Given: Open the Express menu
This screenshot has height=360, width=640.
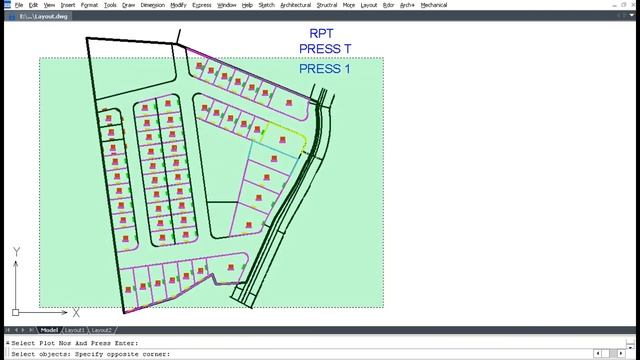Looking at the screenshot, I should click(x=202, y=5).
